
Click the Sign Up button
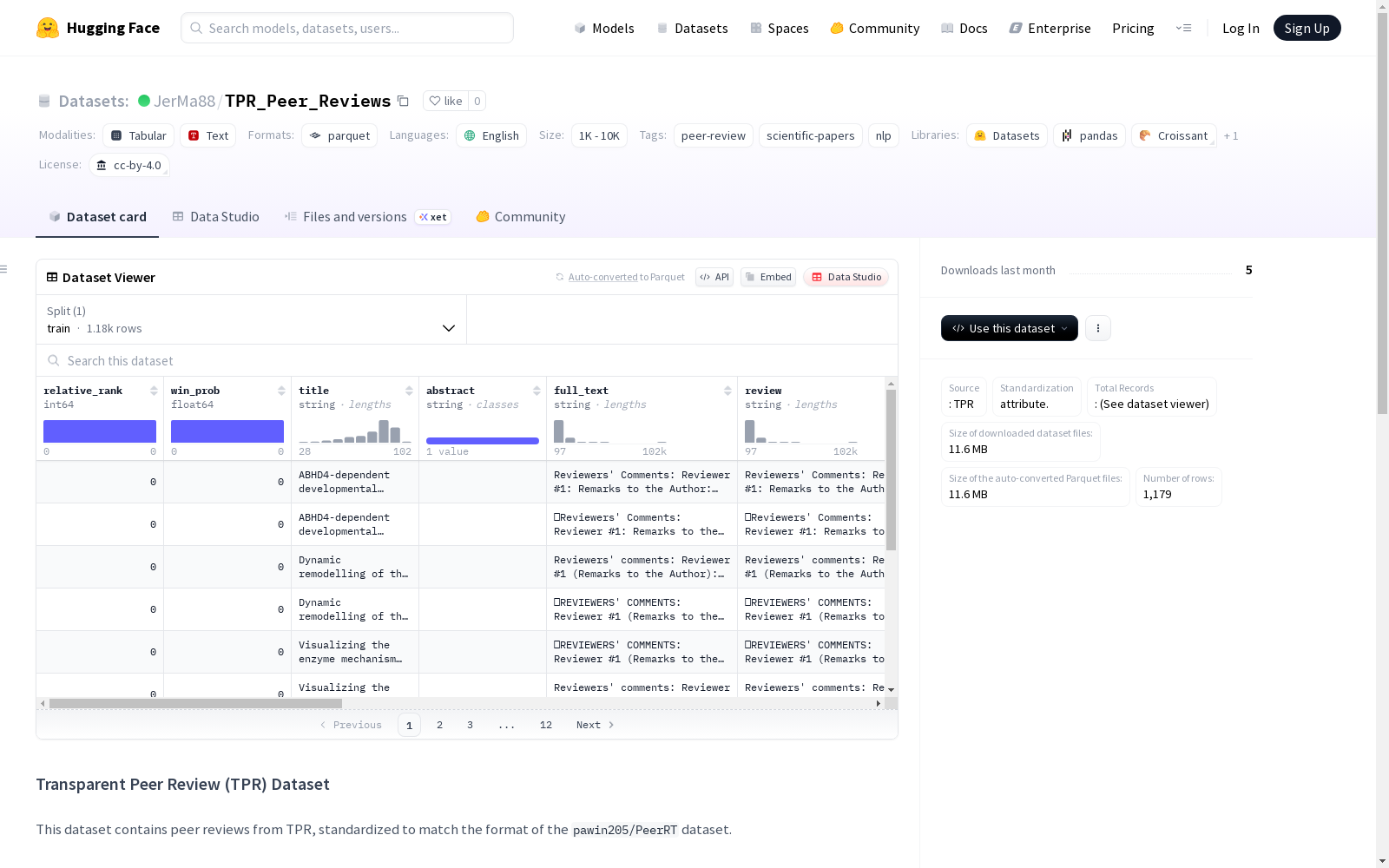click(1307, 28)
